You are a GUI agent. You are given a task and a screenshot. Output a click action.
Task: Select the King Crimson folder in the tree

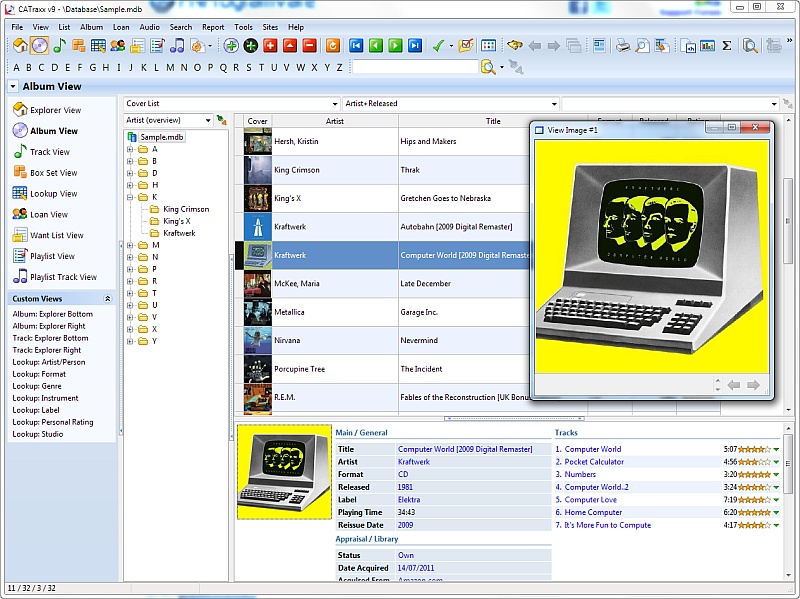click(x=186, y=209)
